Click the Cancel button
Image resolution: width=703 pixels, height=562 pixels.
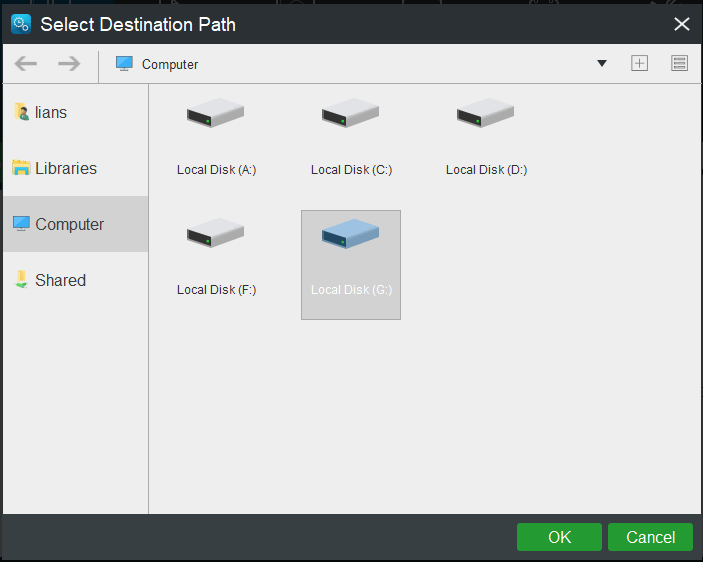(x=650, y=537)
